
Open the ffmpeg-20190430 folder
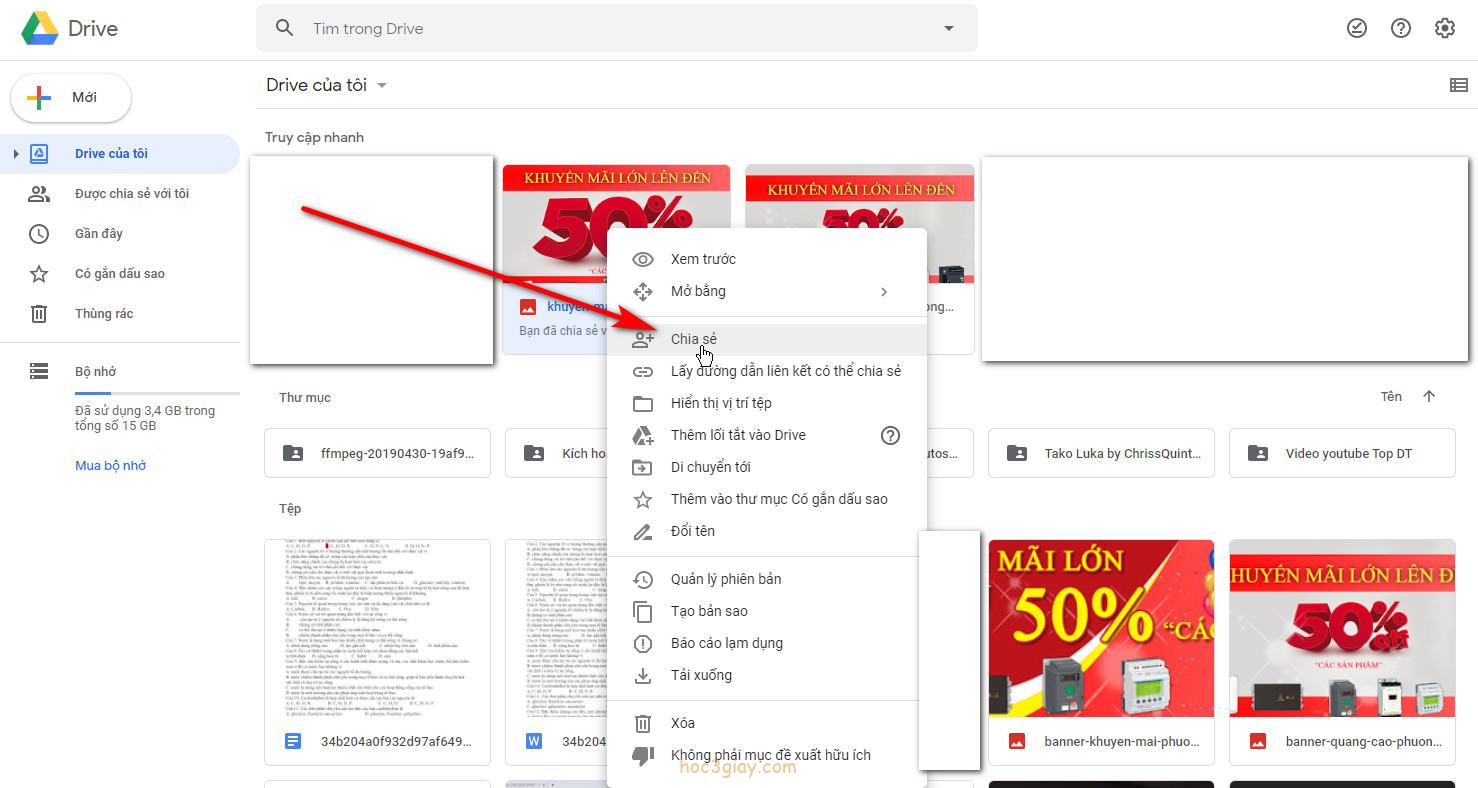pos(377,453)
